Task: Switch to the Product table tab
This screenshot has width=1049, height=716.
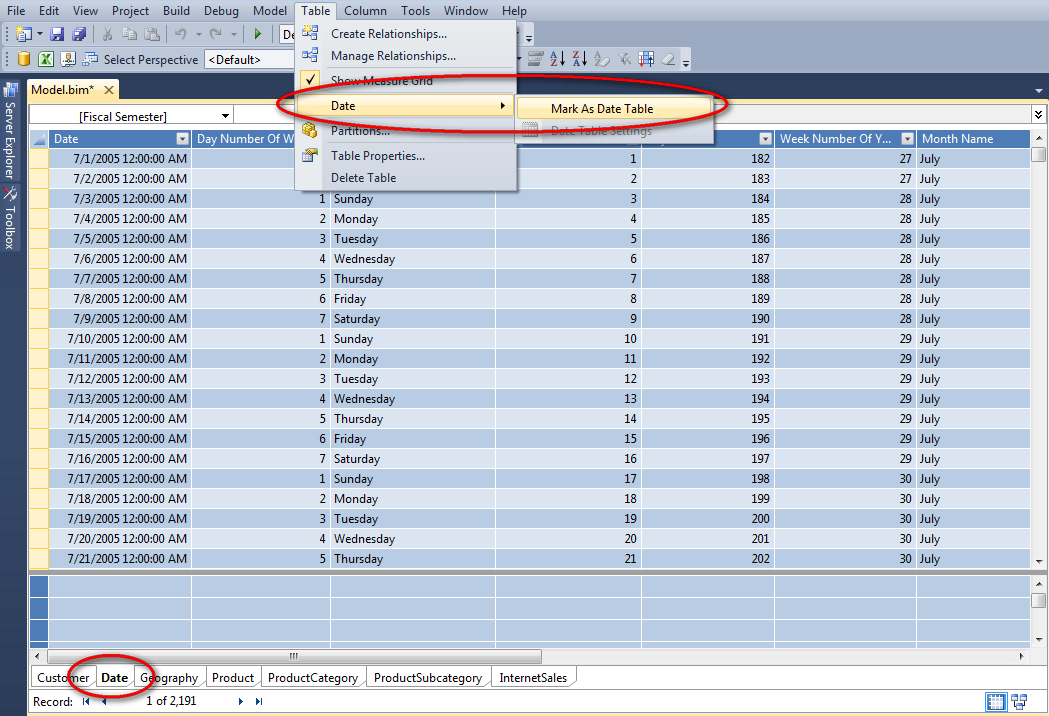Action: pos(233,678)
